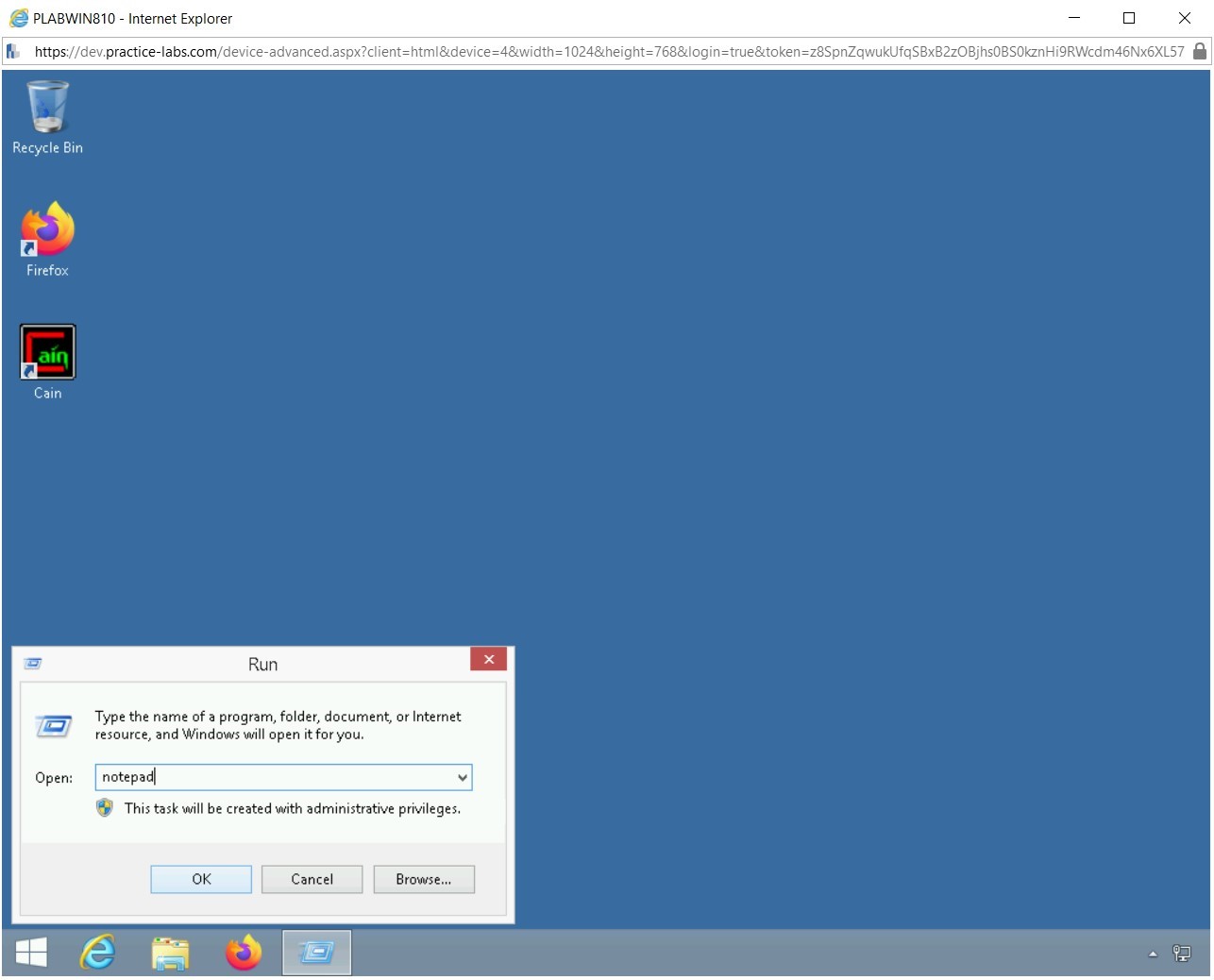This screenshot has height=980, width=1214.
Task: Open the Cain application
Action: tap(46, 351)
